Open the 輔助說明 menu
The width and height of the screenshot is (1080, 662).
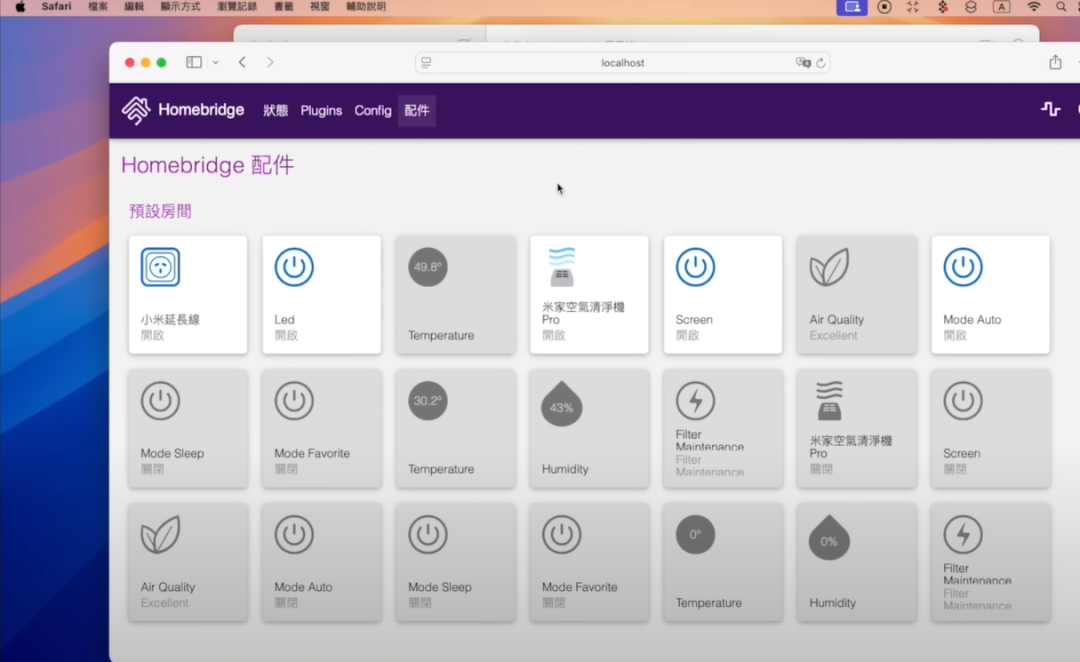366,7
